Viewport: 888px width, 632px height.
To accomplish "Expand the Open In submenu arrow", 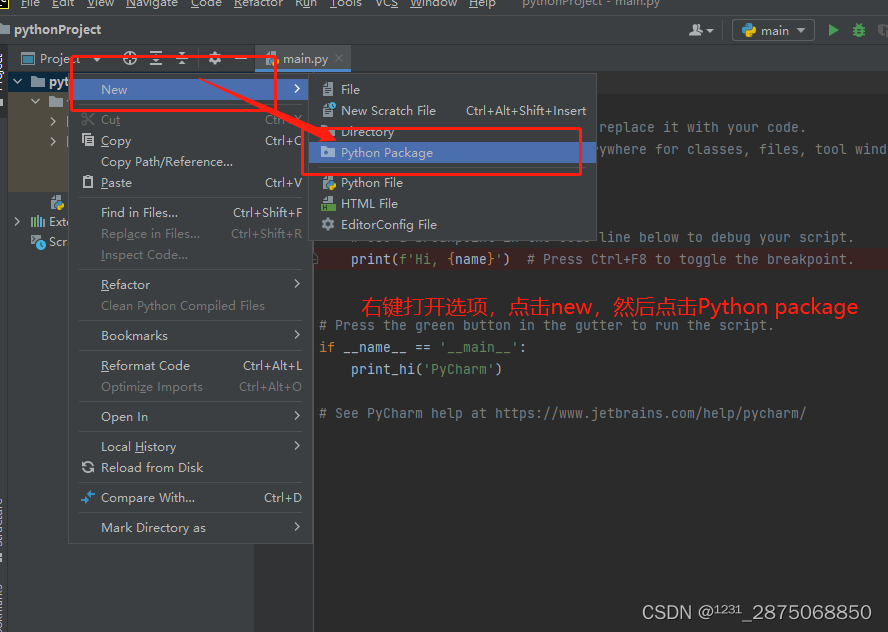I will [297, 416].
